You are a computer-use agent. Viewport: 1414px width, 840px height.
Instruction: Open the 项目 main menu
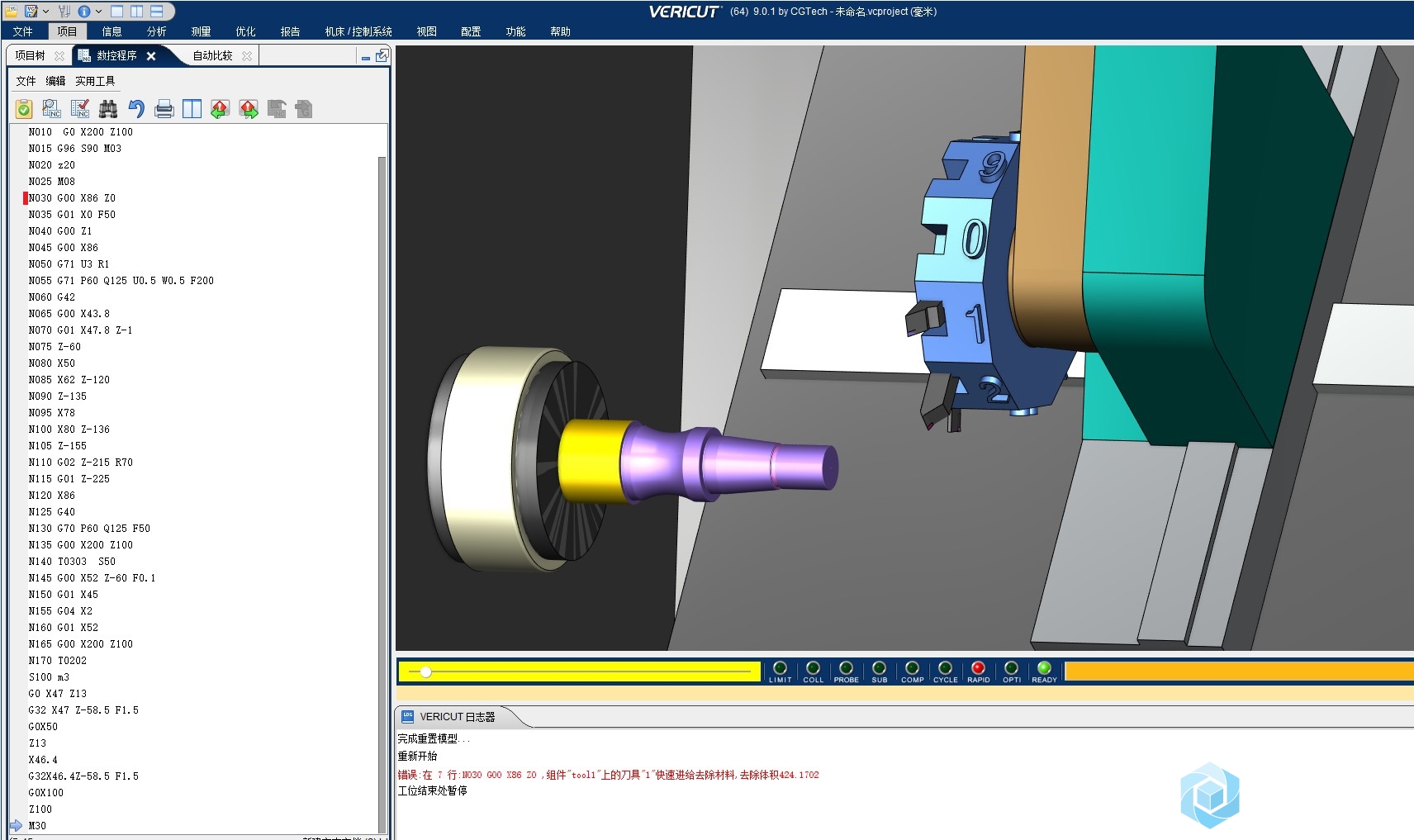click(67, 31)
